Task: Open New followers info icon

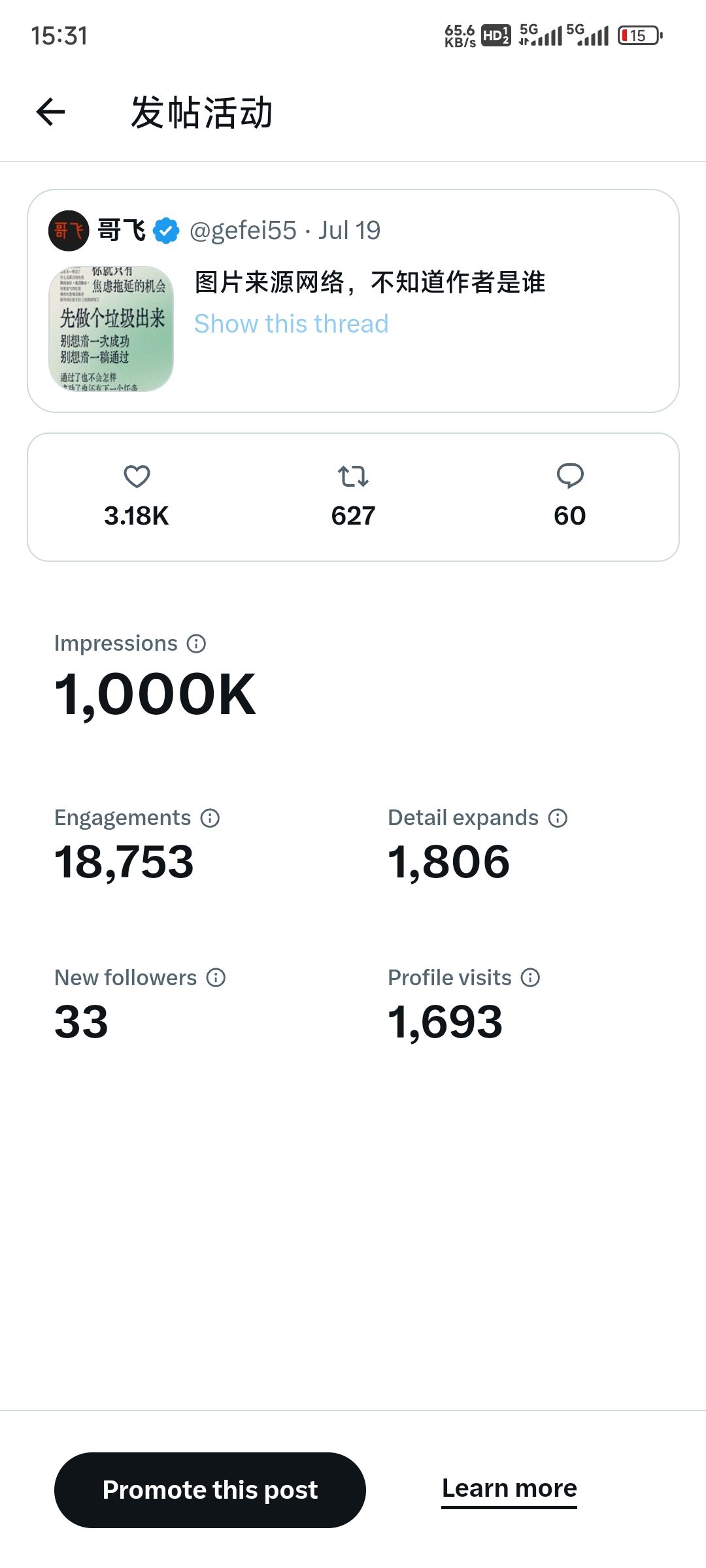Action: point(216,978)
